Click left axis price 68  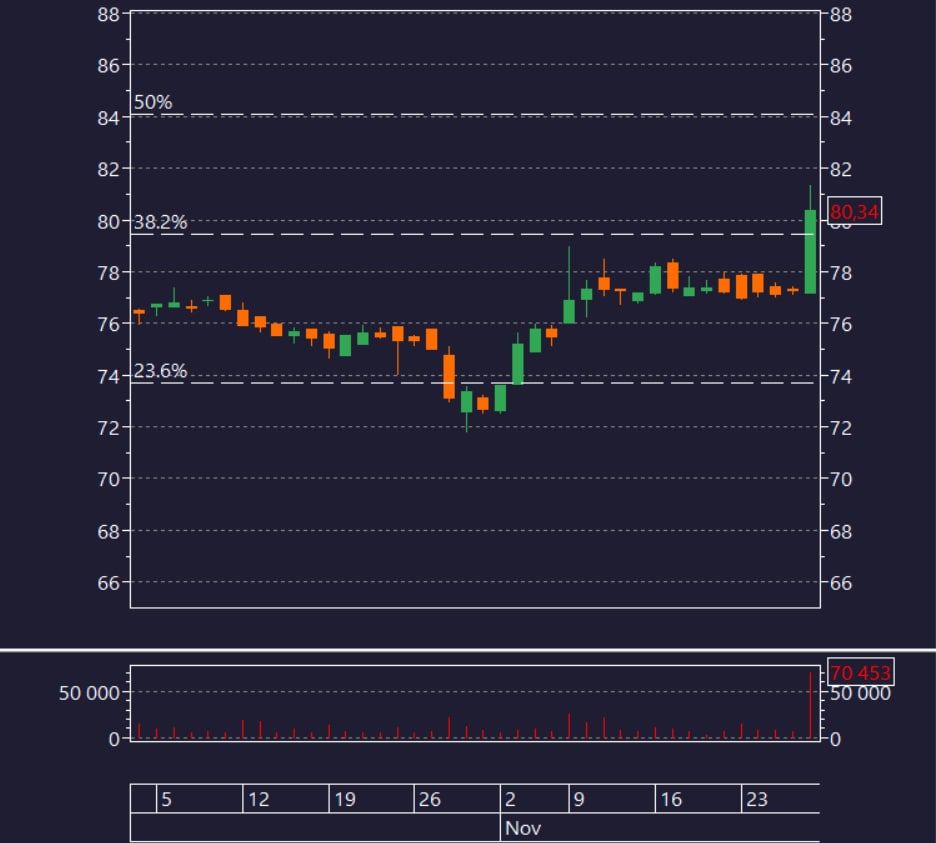tap(109, 531)
